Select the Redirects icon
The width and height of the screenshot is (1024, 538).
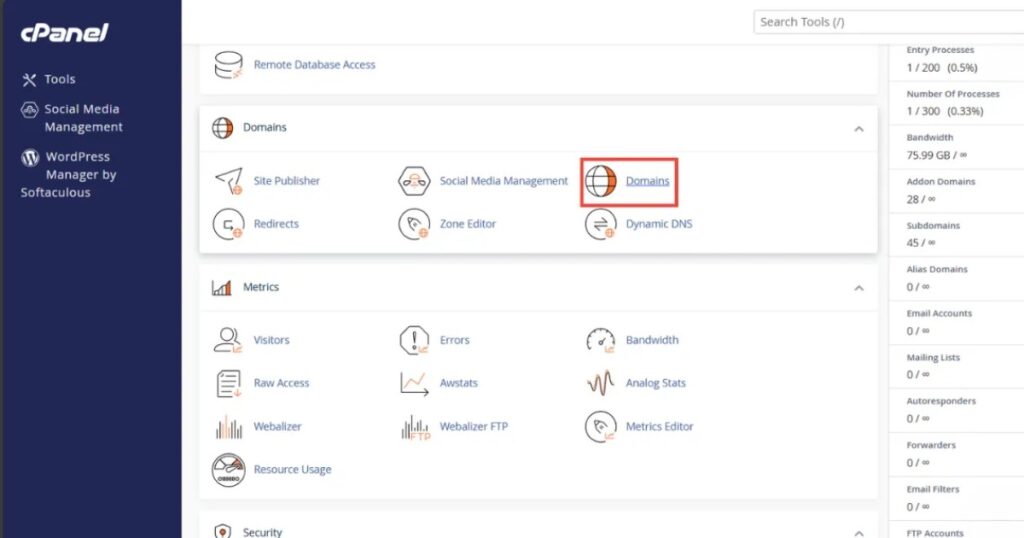(229, 224)
